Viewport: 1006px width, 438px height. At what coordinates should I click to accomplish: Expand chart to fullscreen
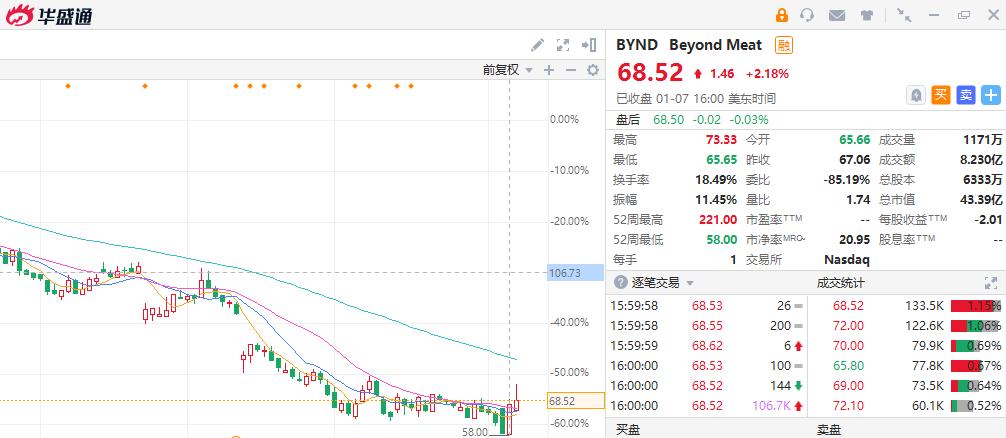point(563,45)
